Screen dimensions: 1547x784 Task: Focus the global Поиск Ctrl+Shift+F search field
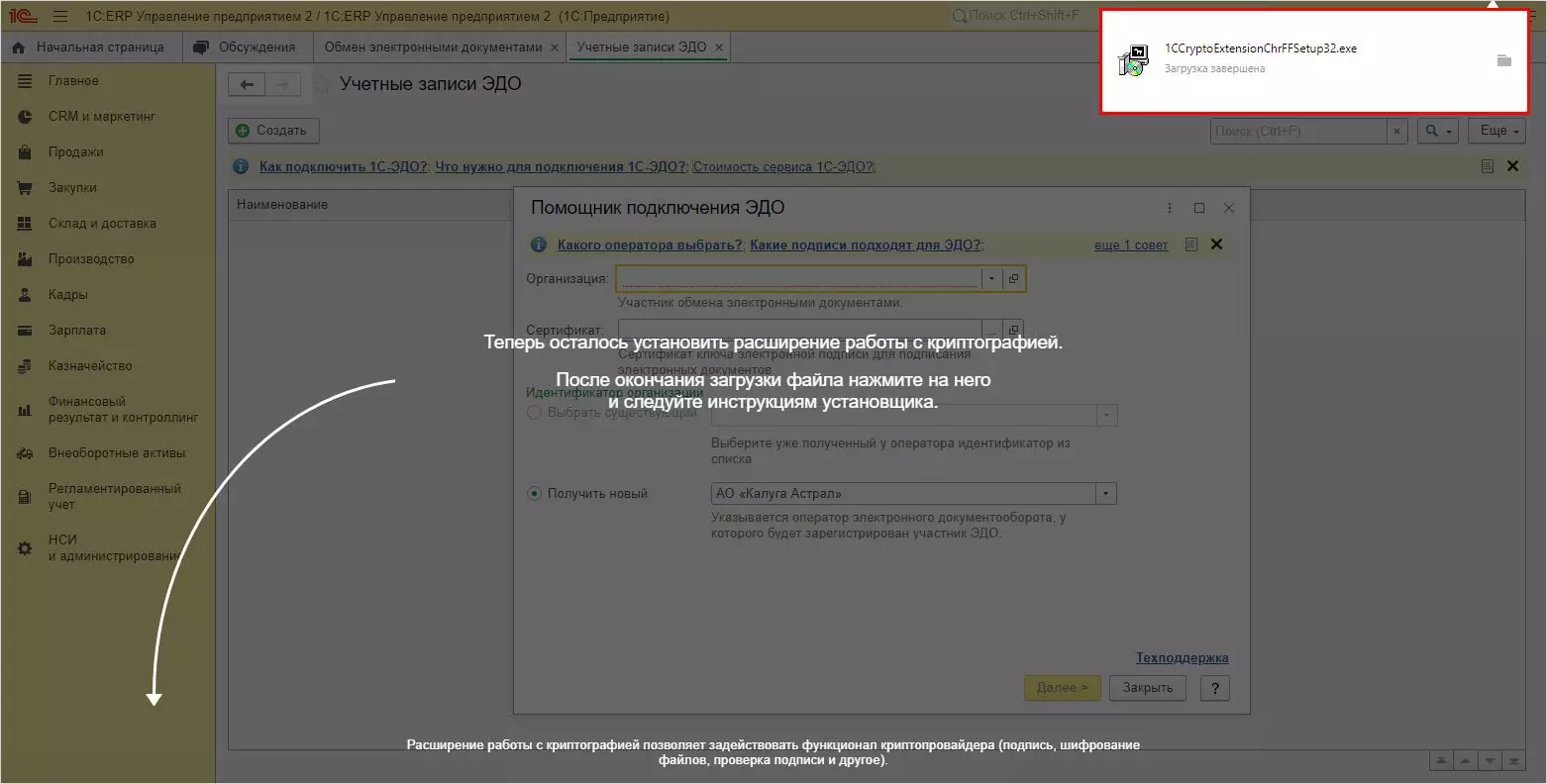(1022, 16)
